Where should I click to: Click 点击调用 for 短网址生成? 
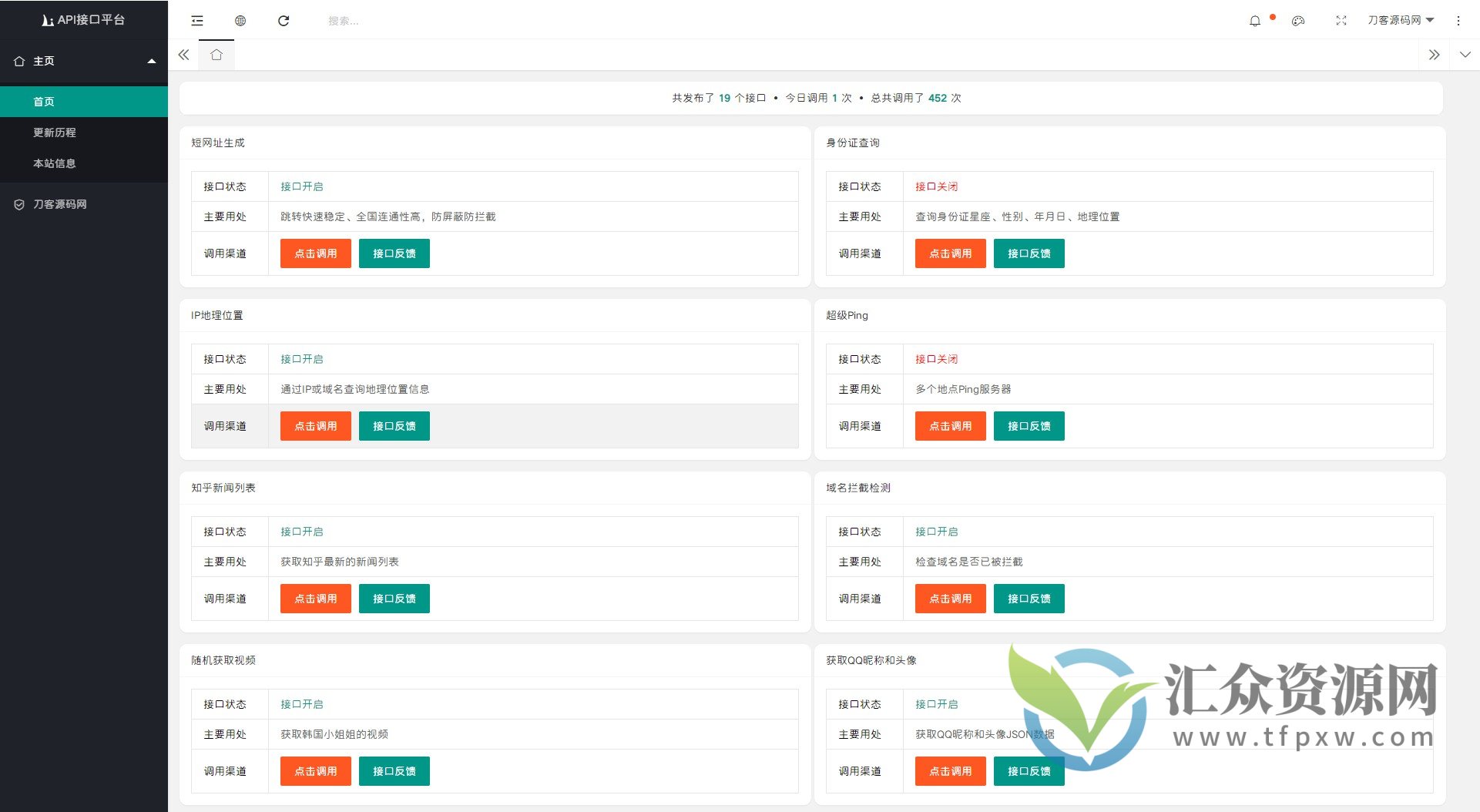tap(316, 253)
